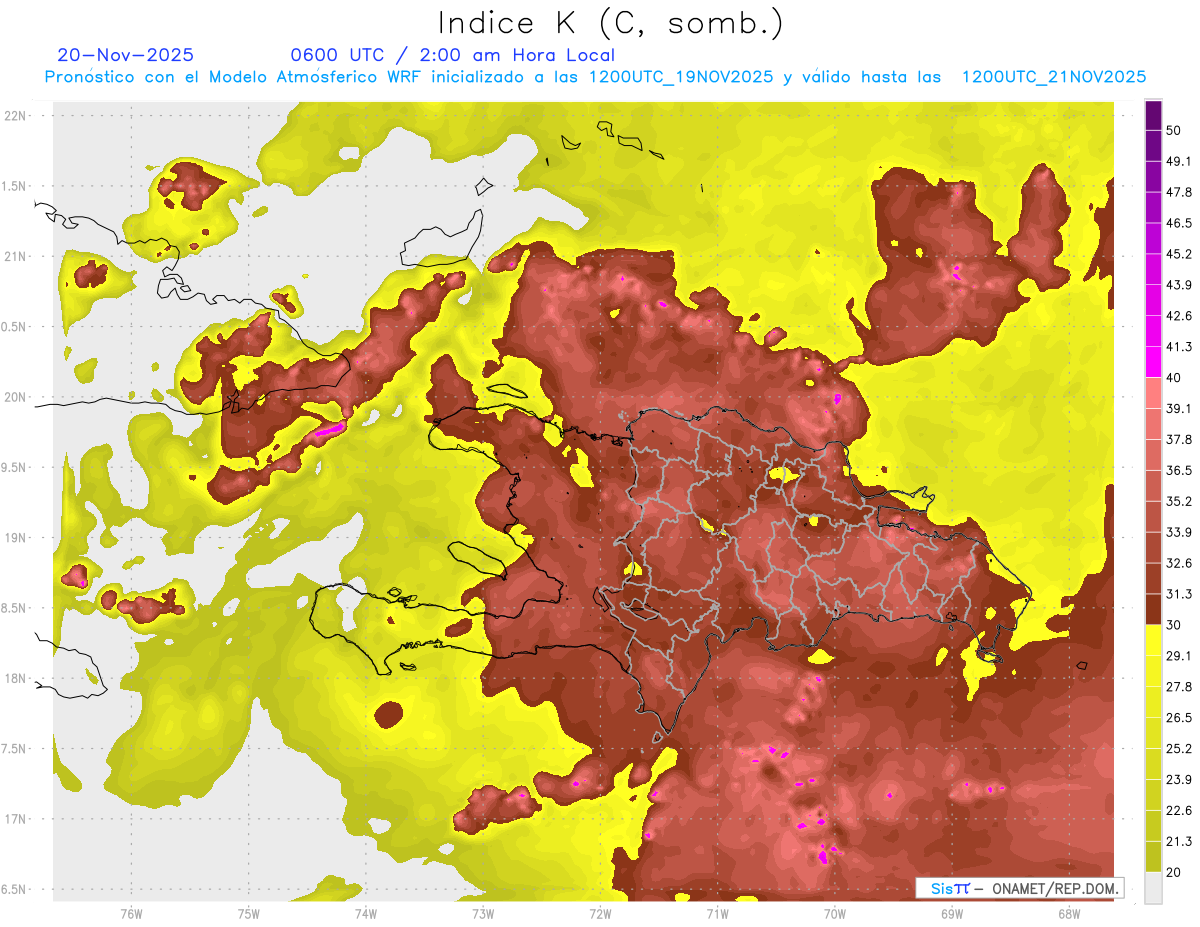Click the valid-until time '1200UTC_21NOV2025'
1200x927 pixels.
1053,77
